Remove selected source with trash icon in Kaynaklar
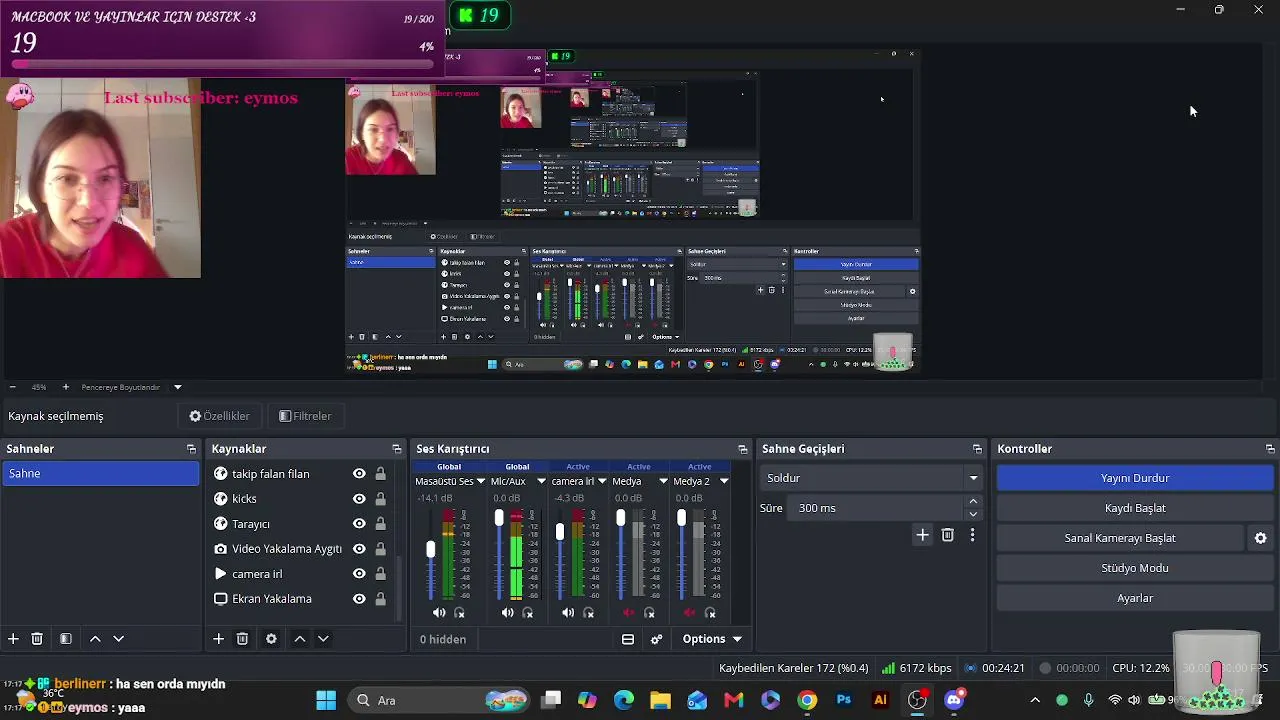Viewport: 1280px width, 720px height. tap(242, 639)
